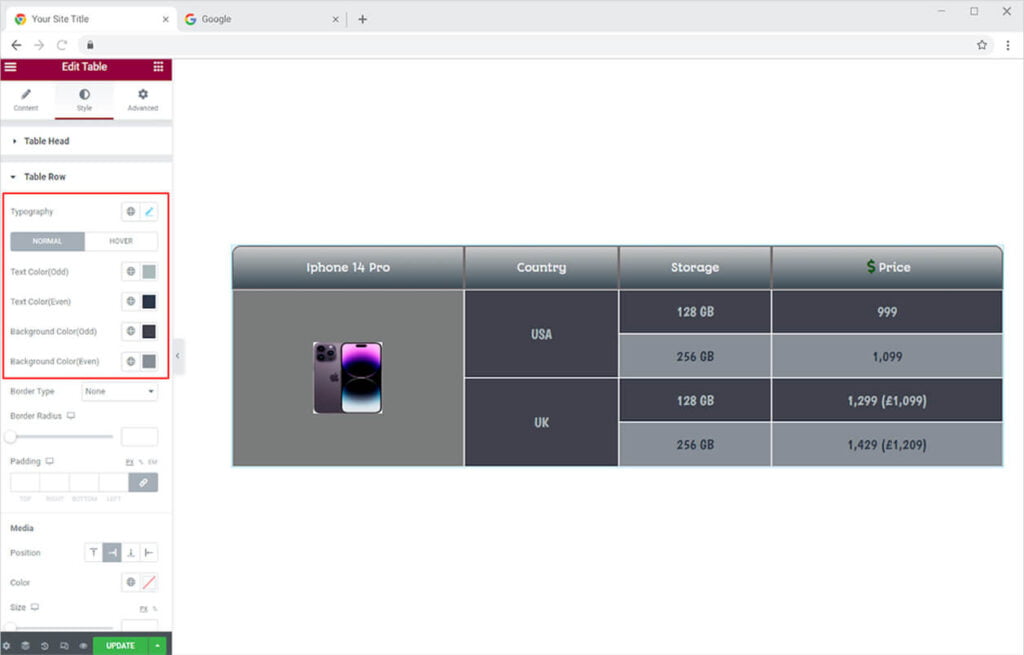Click the global icon for Text Color(Odd)

coord(130,272)
